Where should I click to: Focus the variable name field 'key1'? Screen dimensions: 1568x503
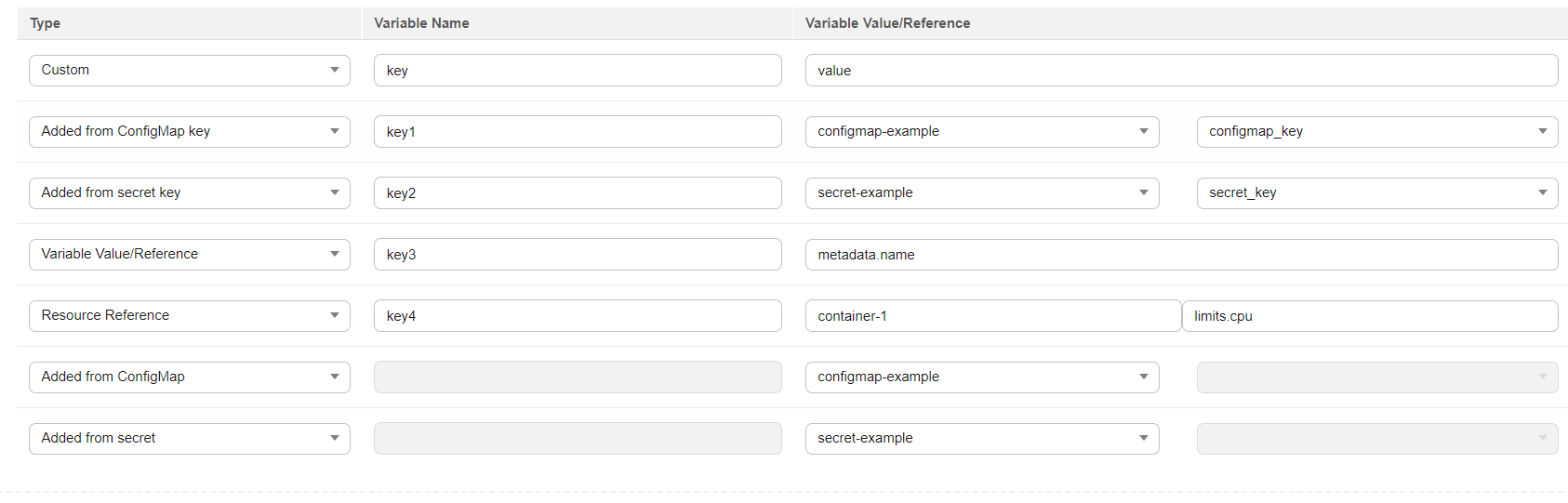click(577, 132)
